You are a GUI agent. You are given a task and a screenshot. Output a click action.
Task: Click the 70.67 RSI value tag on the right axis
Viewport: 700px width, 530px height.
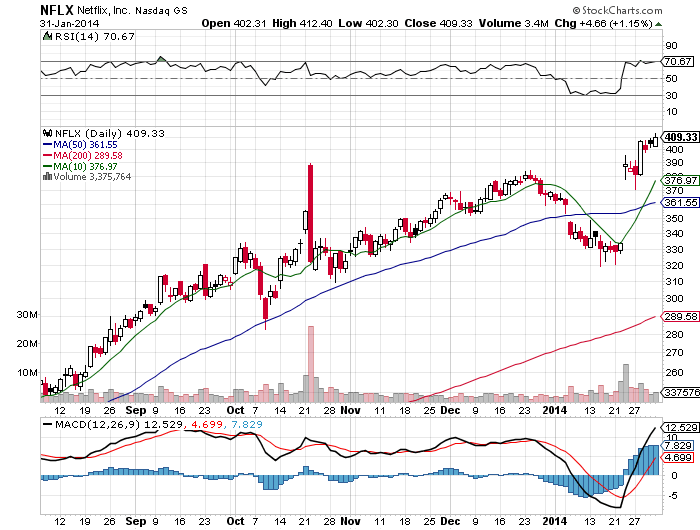coord(678,61)
